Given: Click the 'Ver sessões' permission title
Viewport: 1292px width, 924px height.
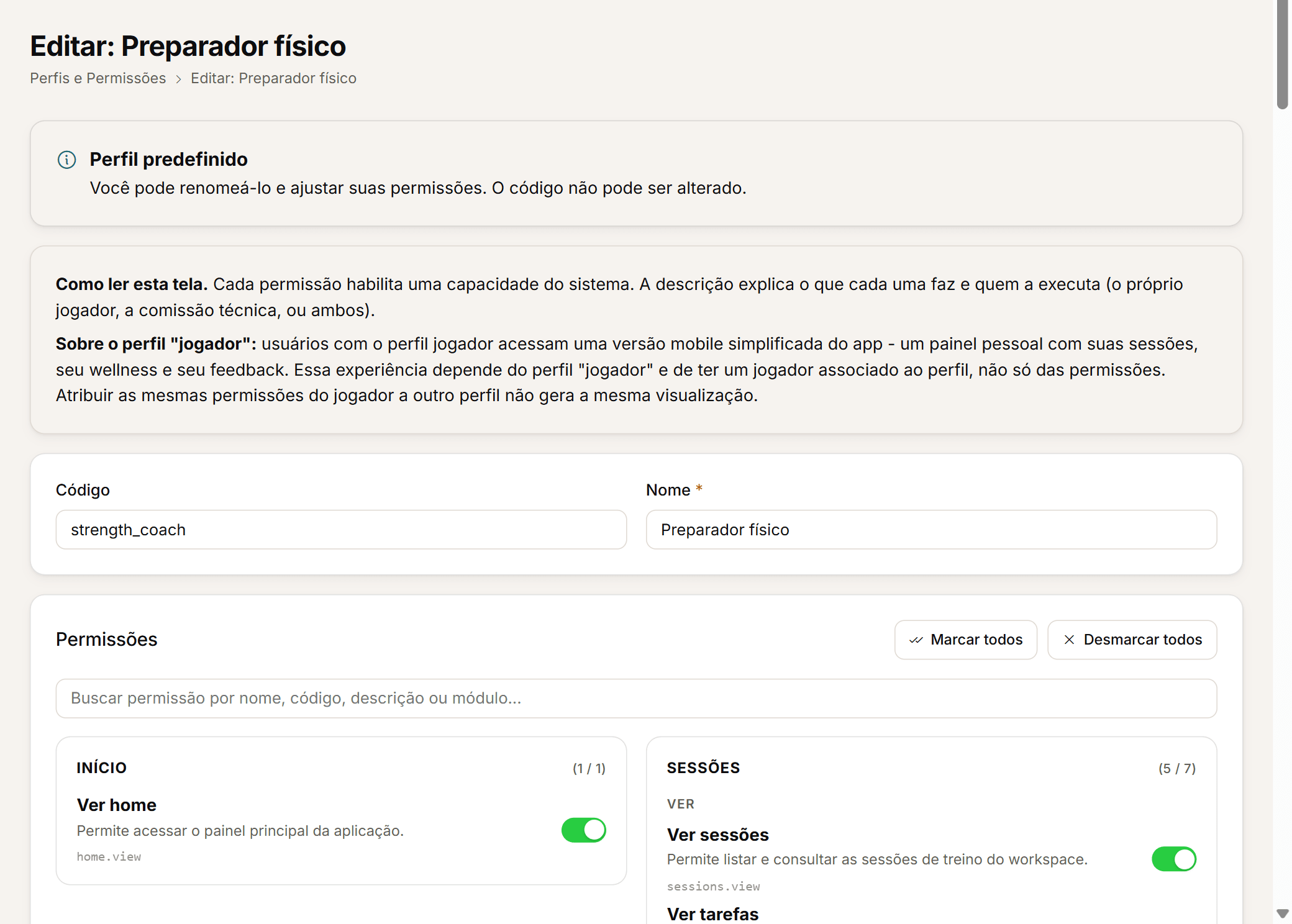Looking at the screenshot, I should 717,835.
